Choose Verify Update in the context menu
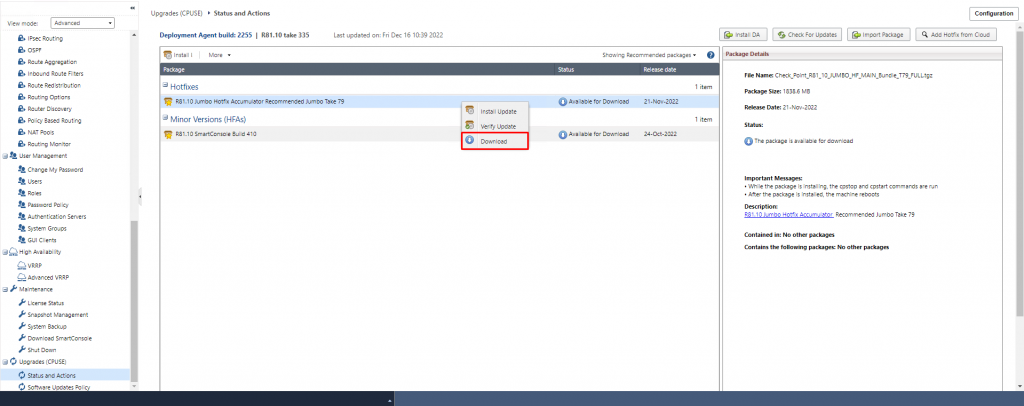This screenshot has width=1024, height=406. (498, 126)
